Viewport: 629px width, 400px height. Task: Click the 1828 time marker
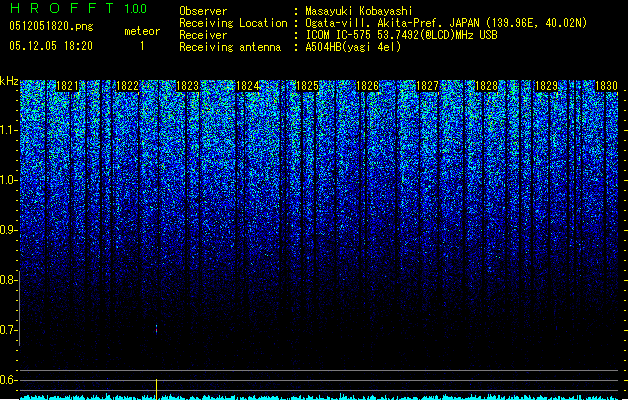click(x=486, y=86)
